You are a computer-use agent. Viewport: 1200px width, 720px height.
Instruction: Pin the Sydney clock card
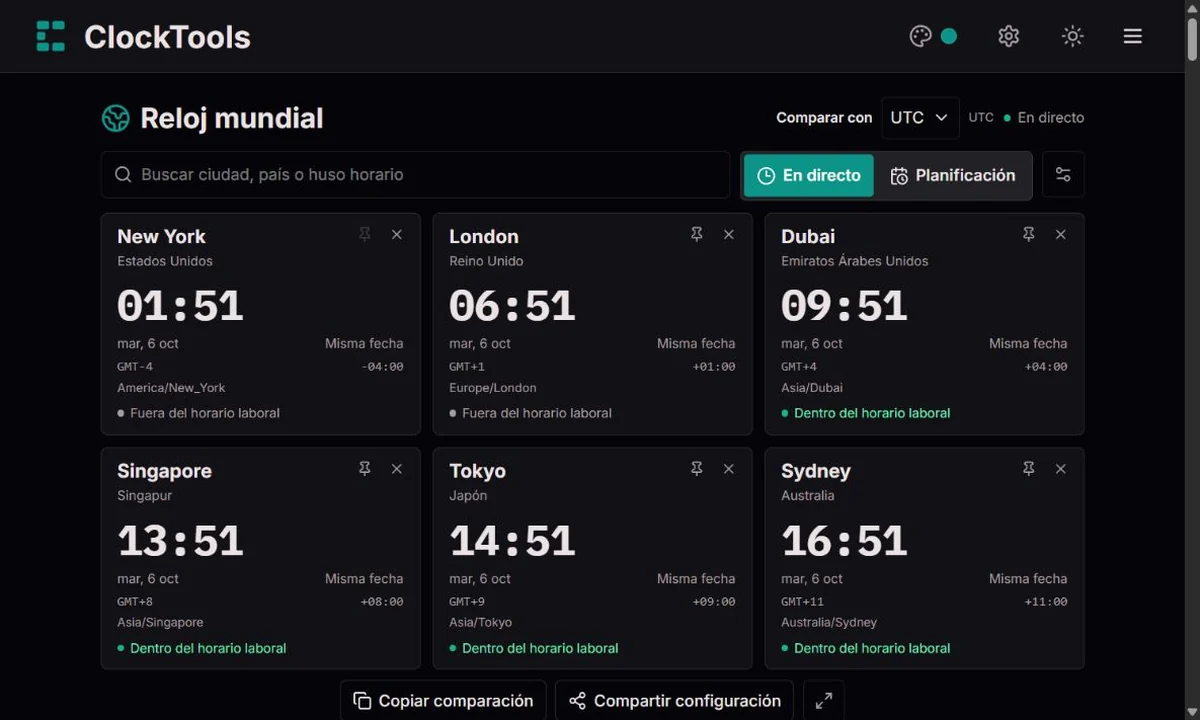(1029, 469)
